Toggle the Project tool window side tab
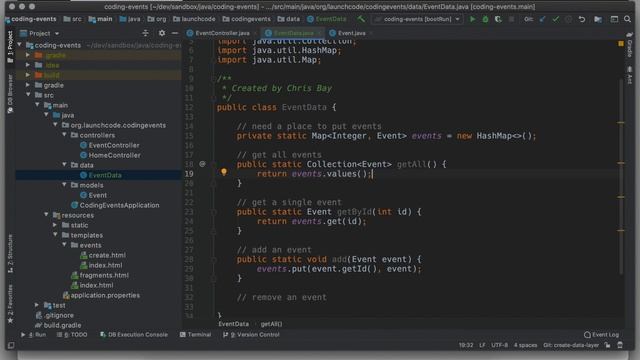This screenshot has width=640, height=360. (x=10, y=47)
